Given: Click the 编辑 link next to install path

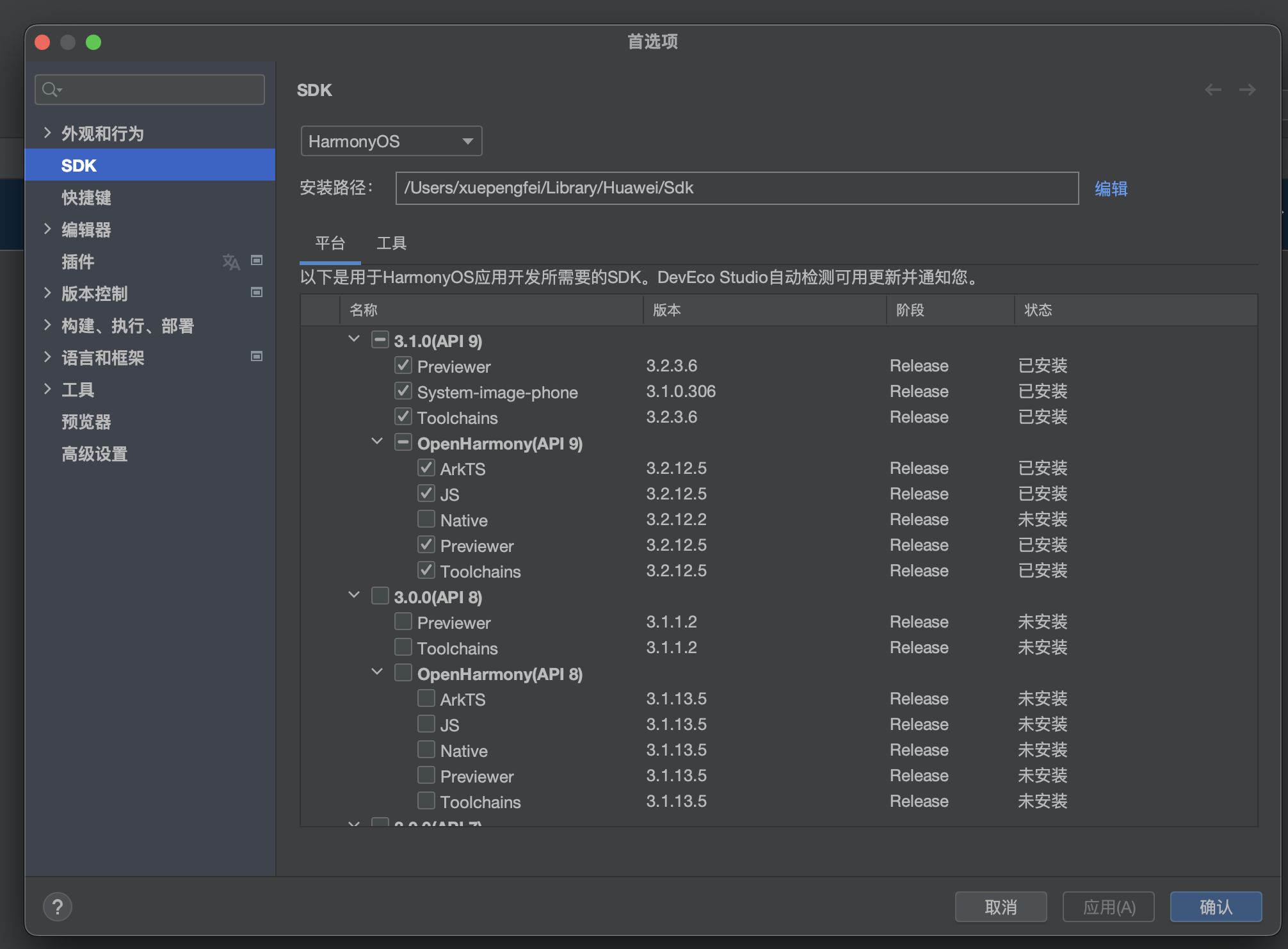Looking at the screenshot, I should click(x=1111, y=188).
